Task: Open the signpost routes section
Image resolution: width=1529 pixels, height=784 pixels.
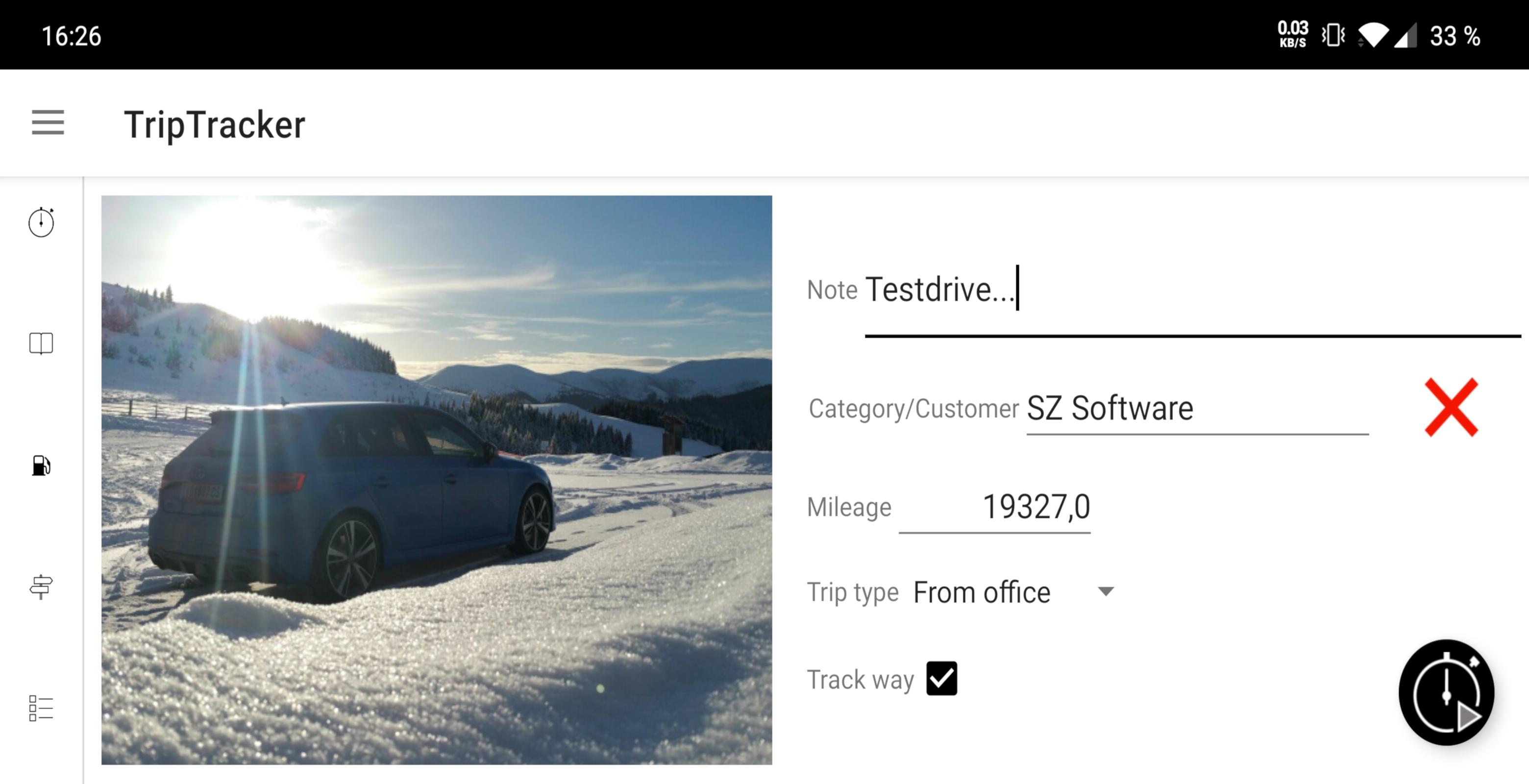Action: coord(41,587)
